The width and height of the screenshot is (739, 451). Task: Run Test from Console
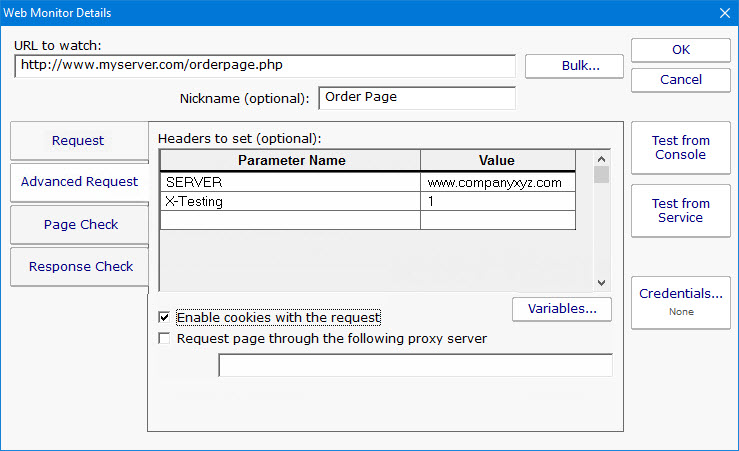point(680,148)
